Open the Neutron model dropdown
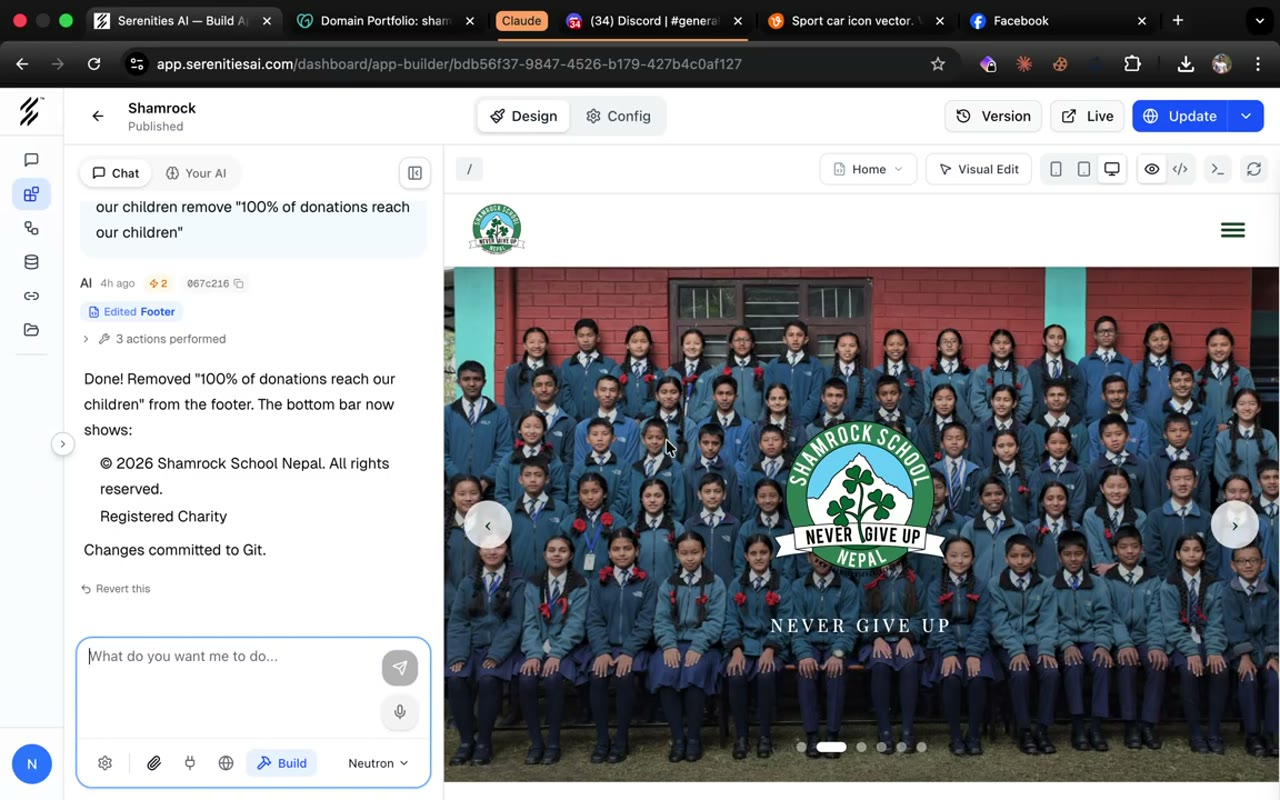The image size is (1280, 800). point(378,763)
